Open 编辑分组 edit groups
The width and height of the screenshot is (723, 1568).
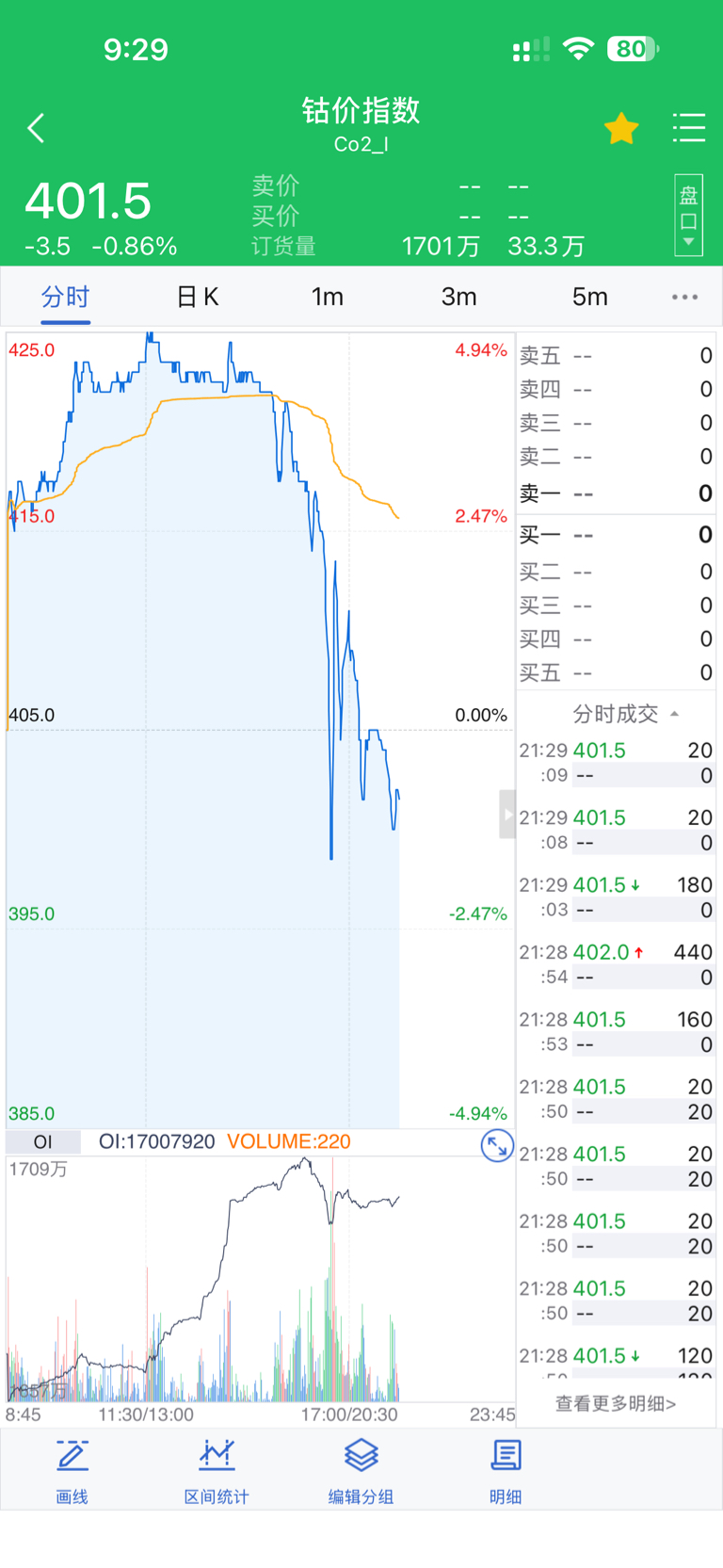tap(361, 1471)
